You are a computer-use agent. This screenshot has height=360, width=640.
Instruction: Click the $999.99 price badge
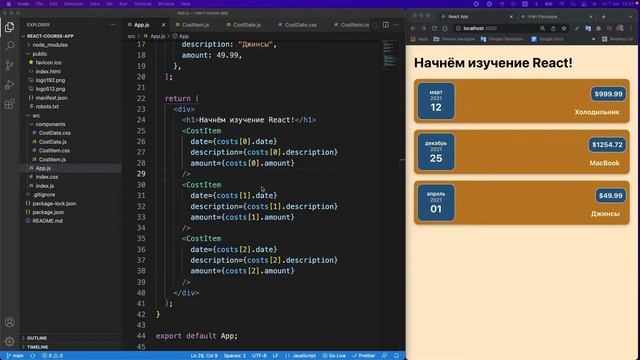click(608, 94)
